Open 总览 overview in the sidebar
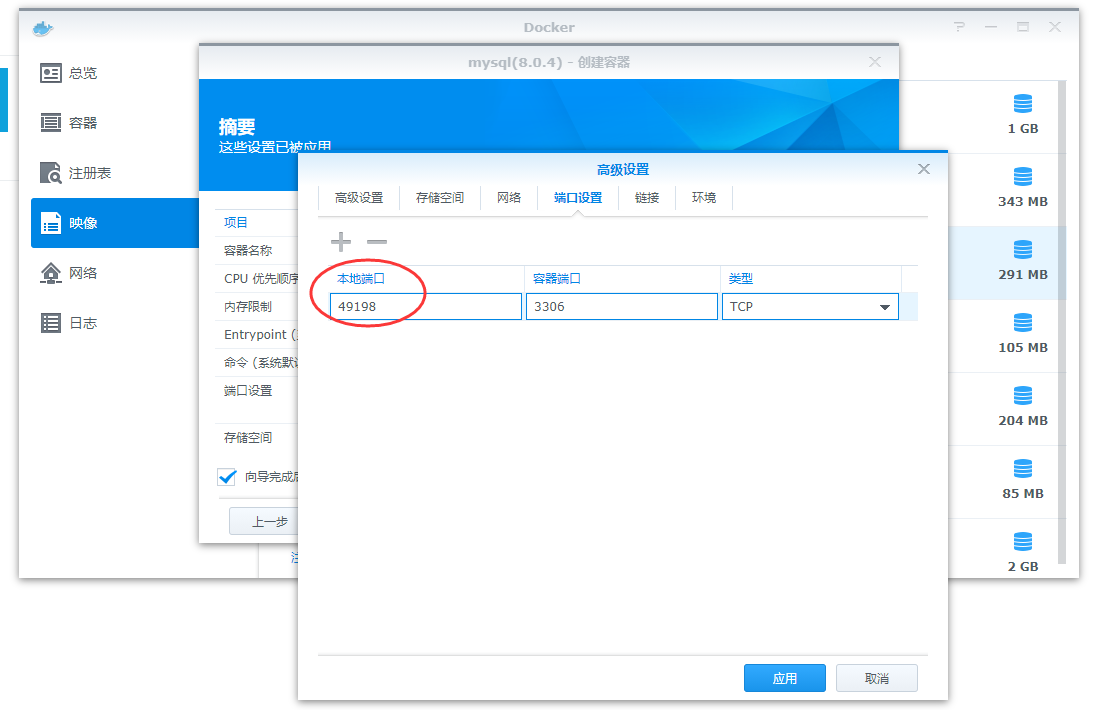This screenshot has width=1107, height=710. coord(70,73)
